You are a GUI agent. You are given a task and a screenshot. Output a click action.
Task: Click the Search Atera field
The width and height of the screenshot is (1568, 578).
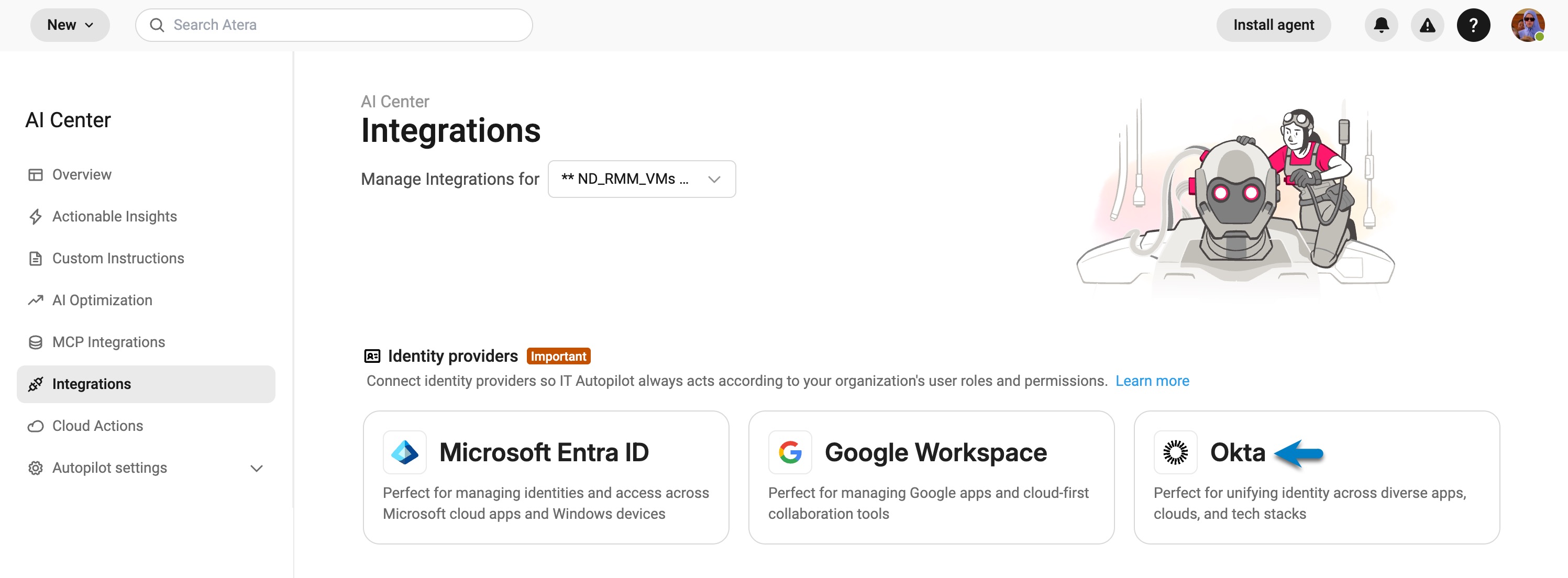334,25
